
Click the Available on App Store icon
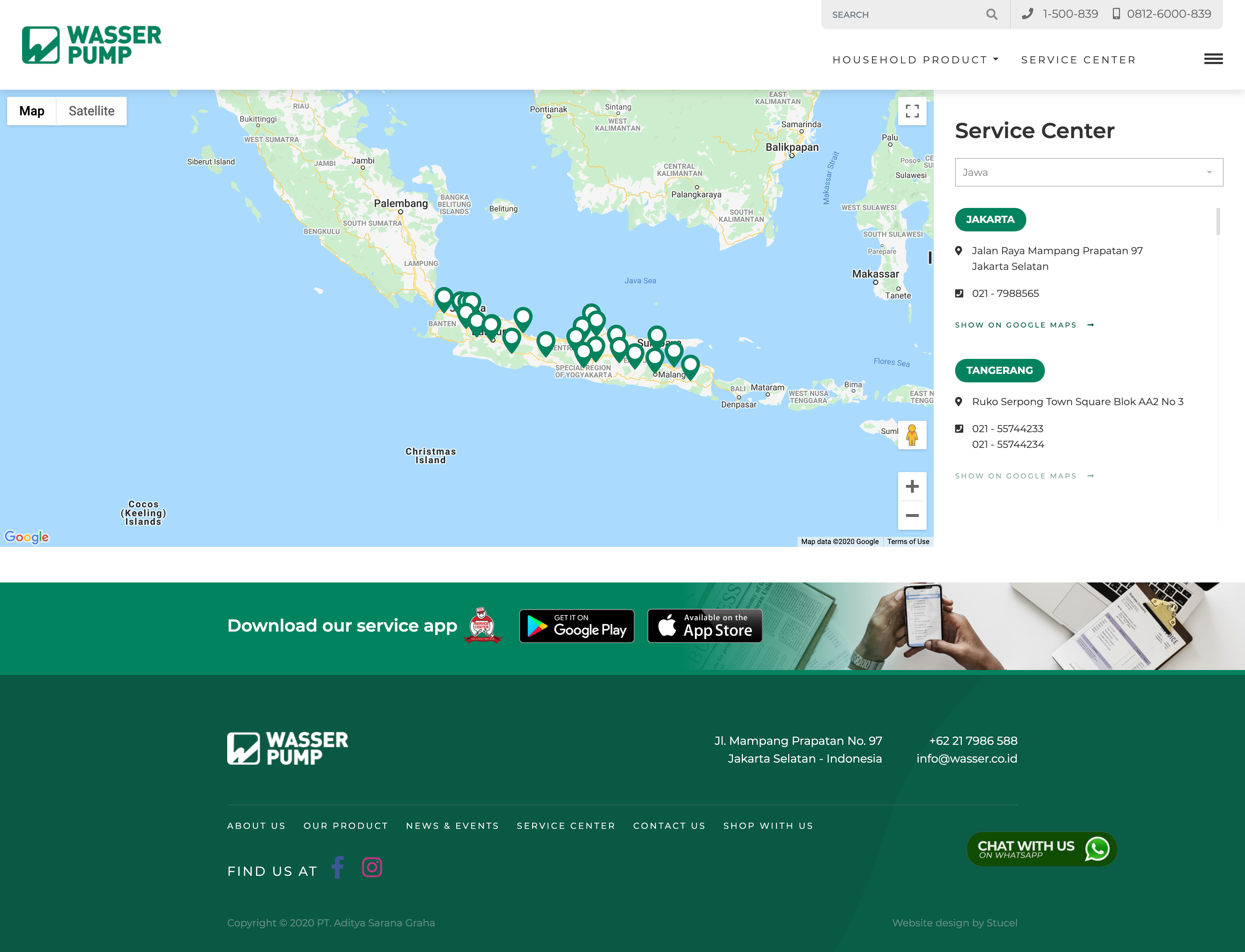pos(703,625)
